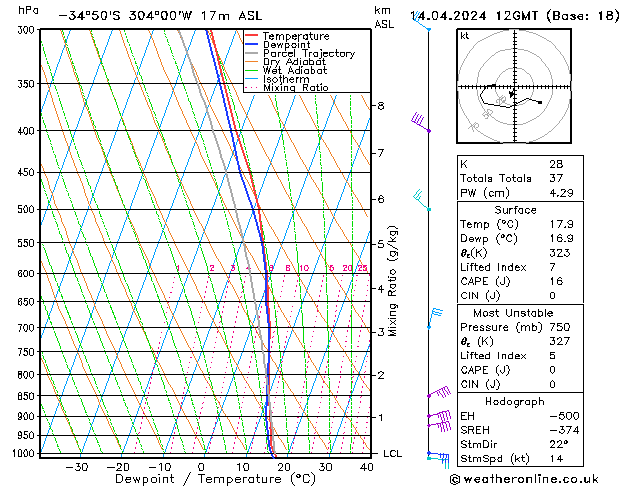Click the Most Unstable section heading
629x486 pixels.
513,313
